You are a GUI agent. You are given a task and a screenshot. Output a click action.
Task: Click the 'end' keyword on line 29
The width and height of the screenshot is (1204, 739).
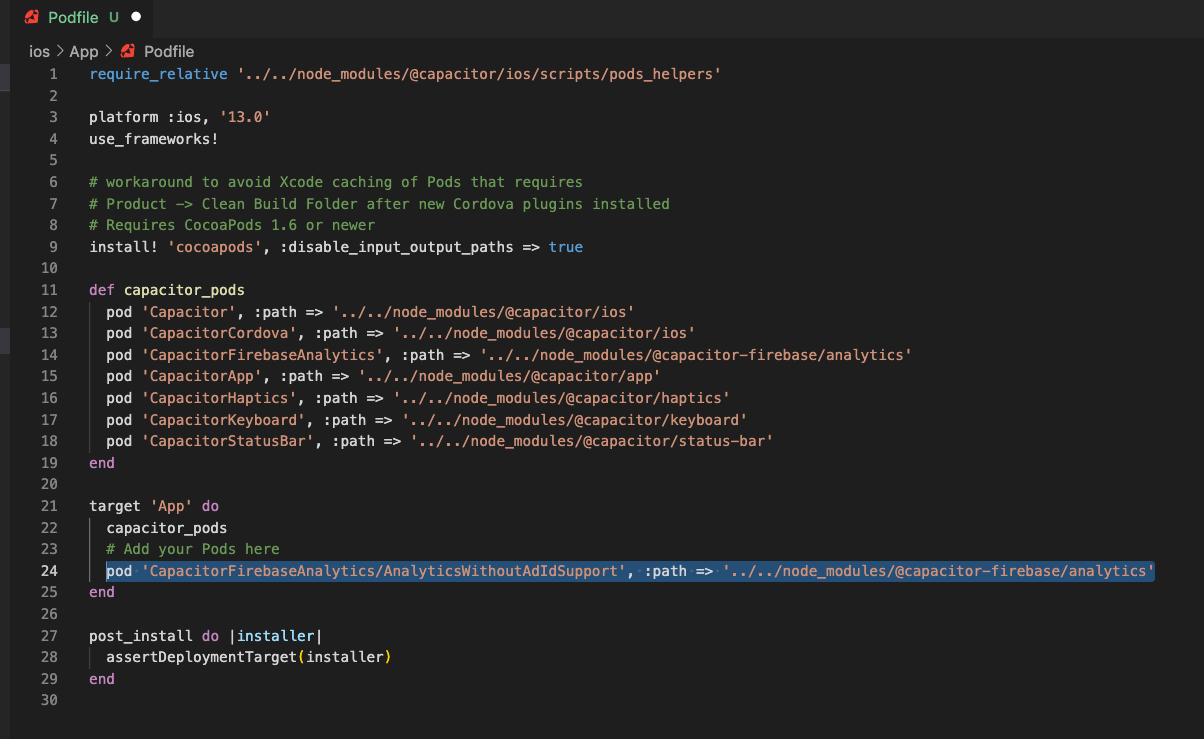(102, 678)
